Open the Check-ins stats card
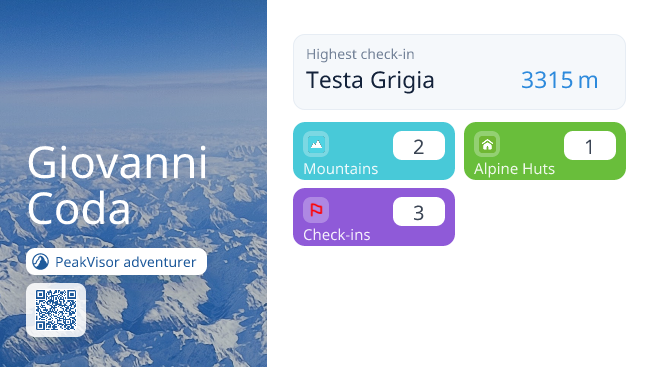 tap(374, 217)
